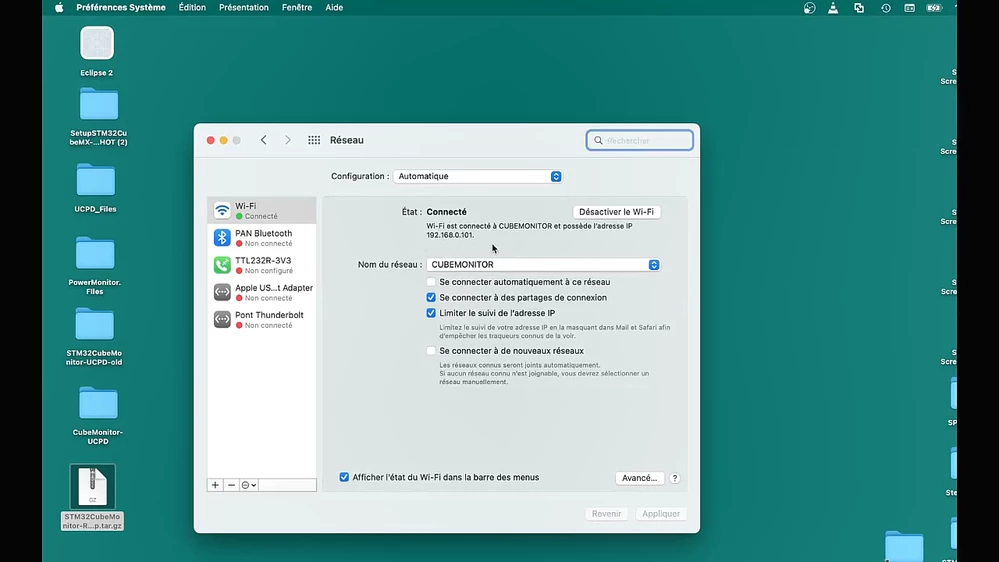The image size is (999, 562).
Task: Go back with the left chevron
Action: click(x=264, y=140)
